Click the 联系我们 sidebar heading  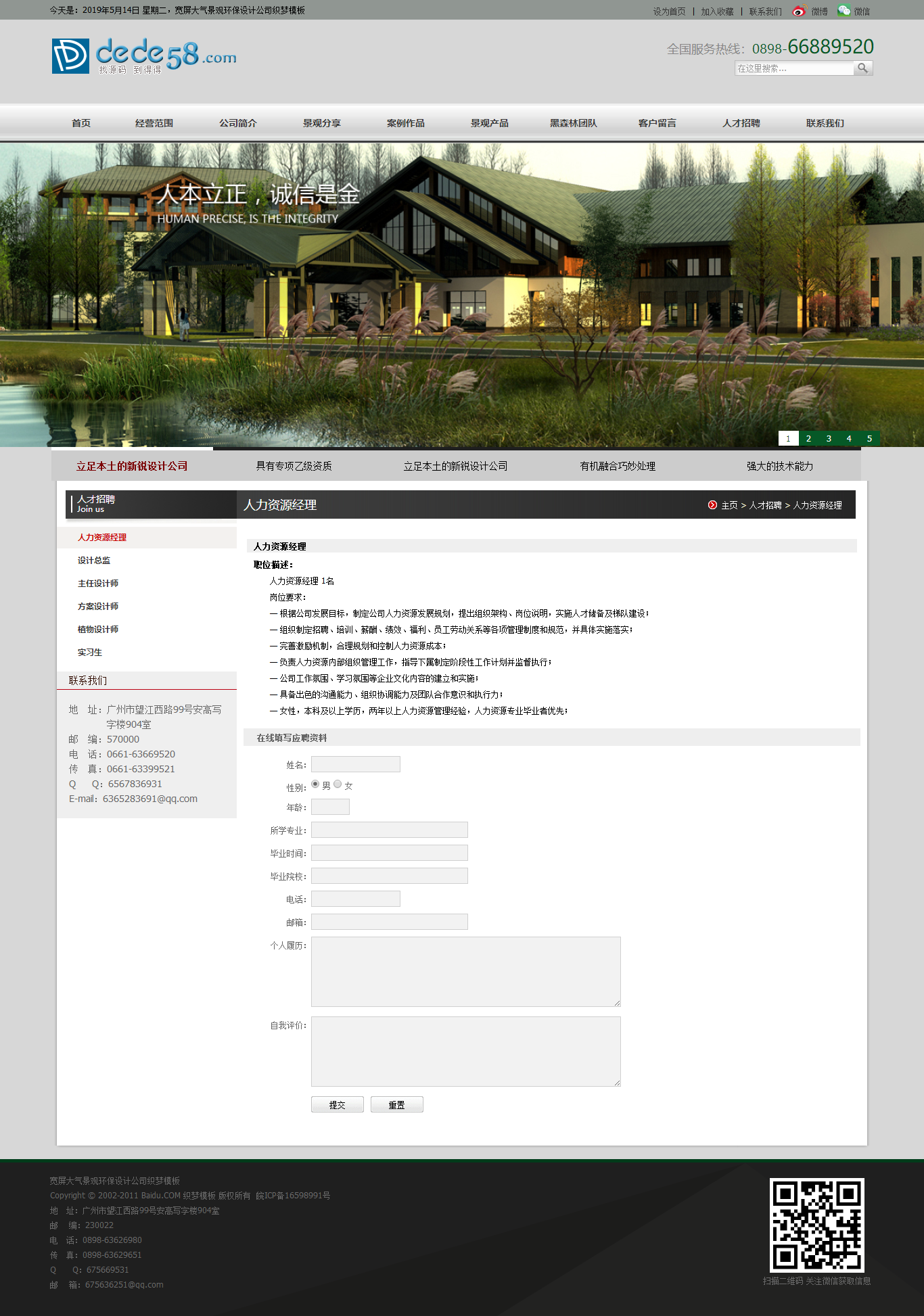pos(88,680)
